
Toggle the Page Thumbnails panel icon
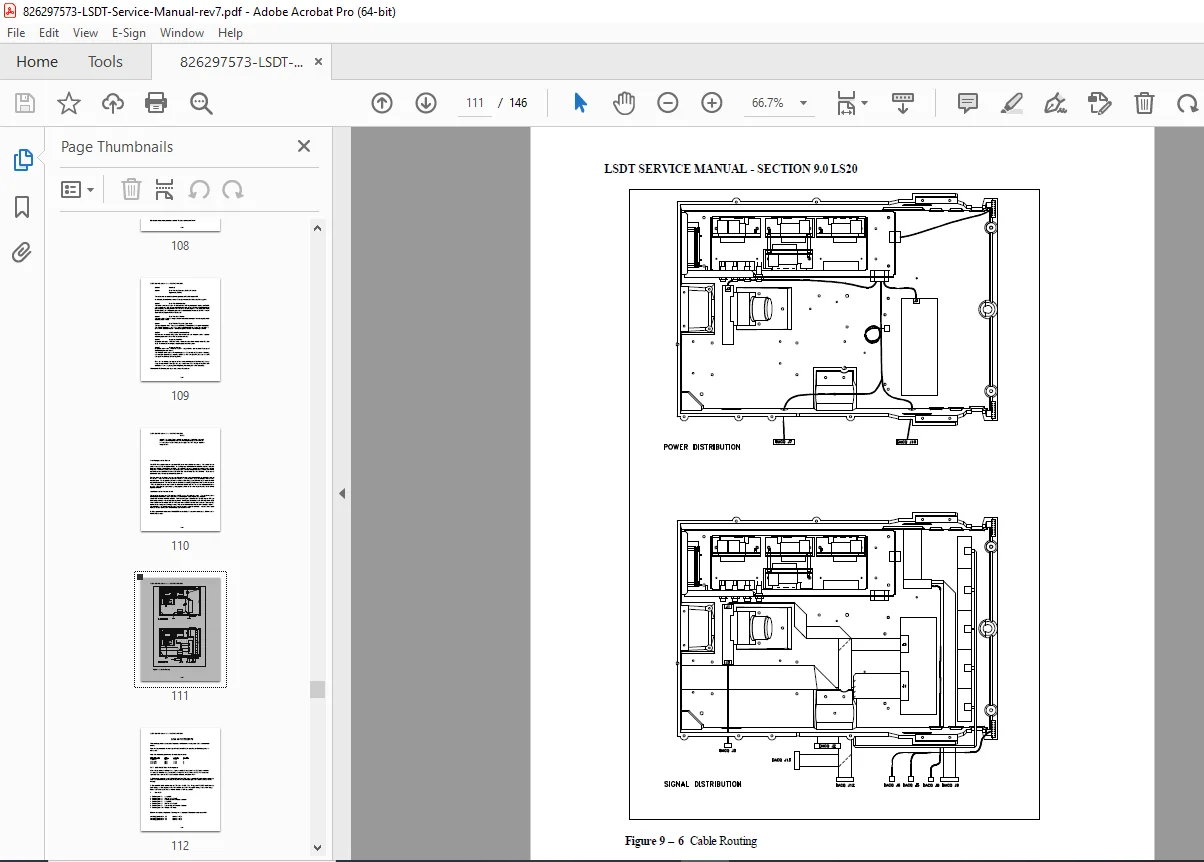coord(22,160)
